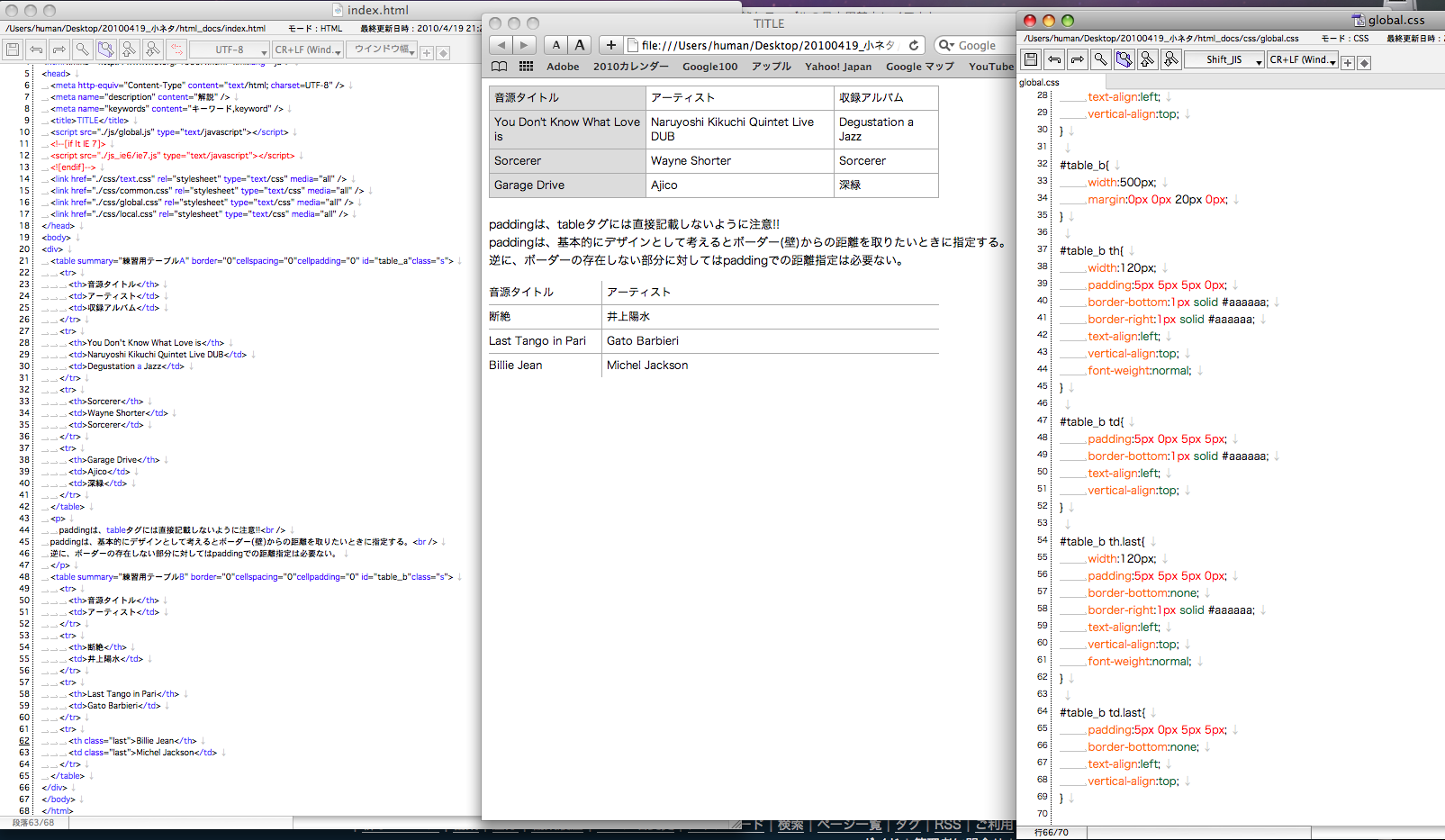
Task: Click add bookmark plus button in browser
Action: pyautogui.click(x=610, y=45)
